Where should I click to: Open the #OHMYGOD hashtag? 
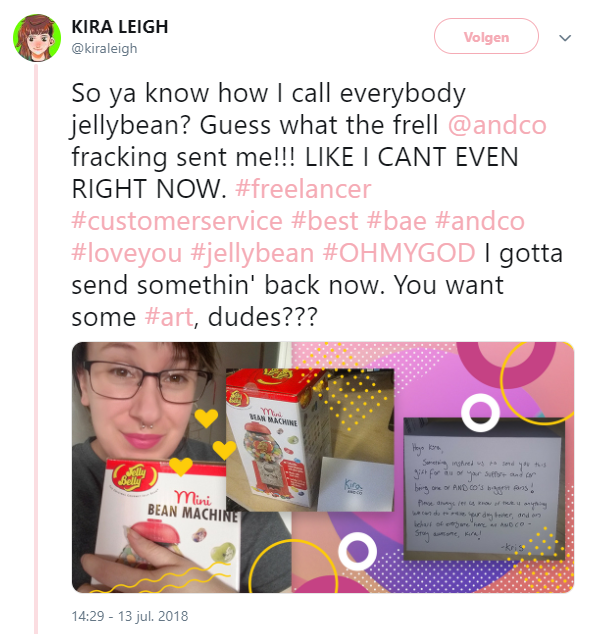(x=399, y=253)
